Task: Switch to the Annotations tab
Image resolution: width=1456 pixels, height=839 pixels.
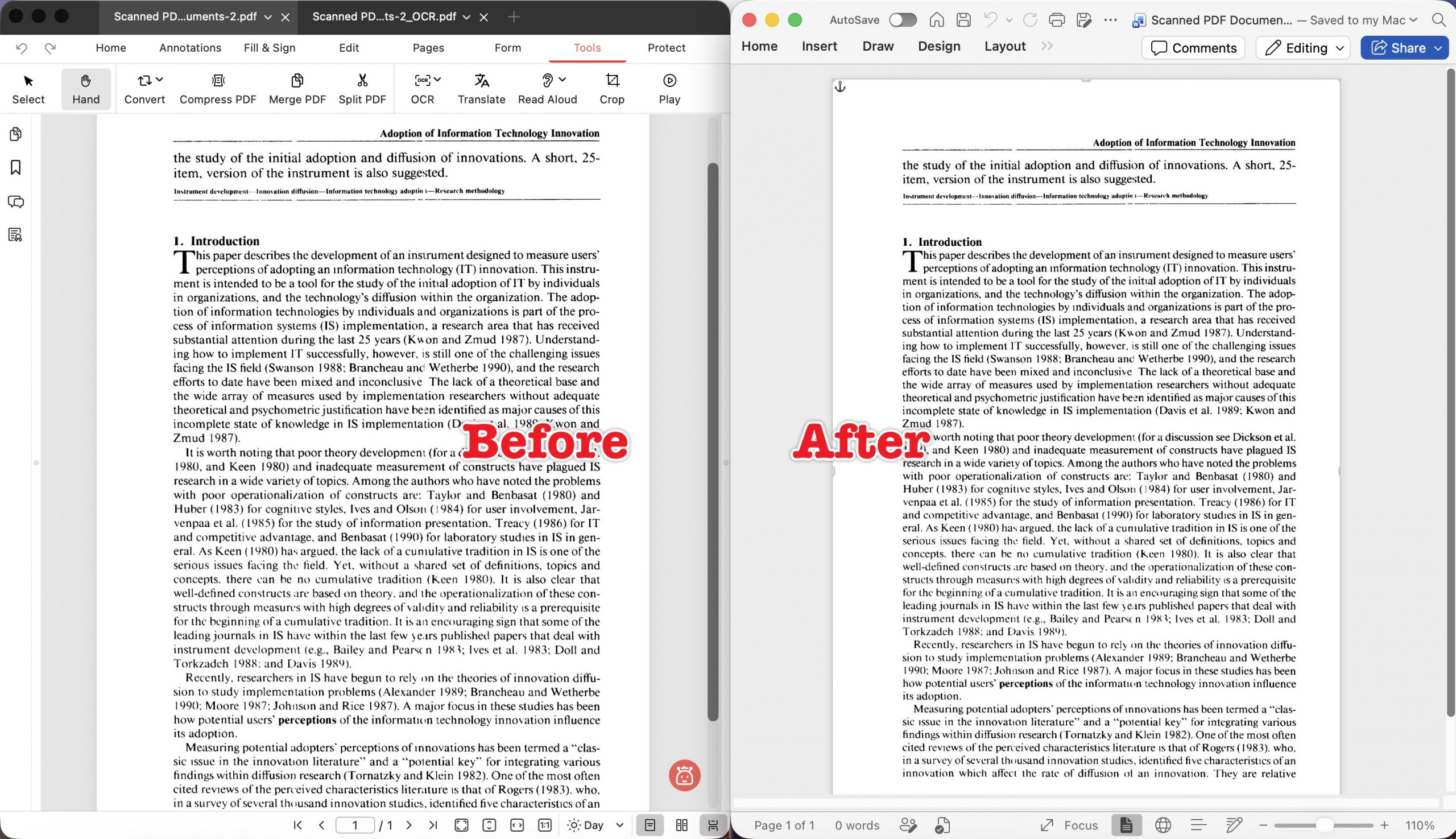Action: tap(190, 48)
